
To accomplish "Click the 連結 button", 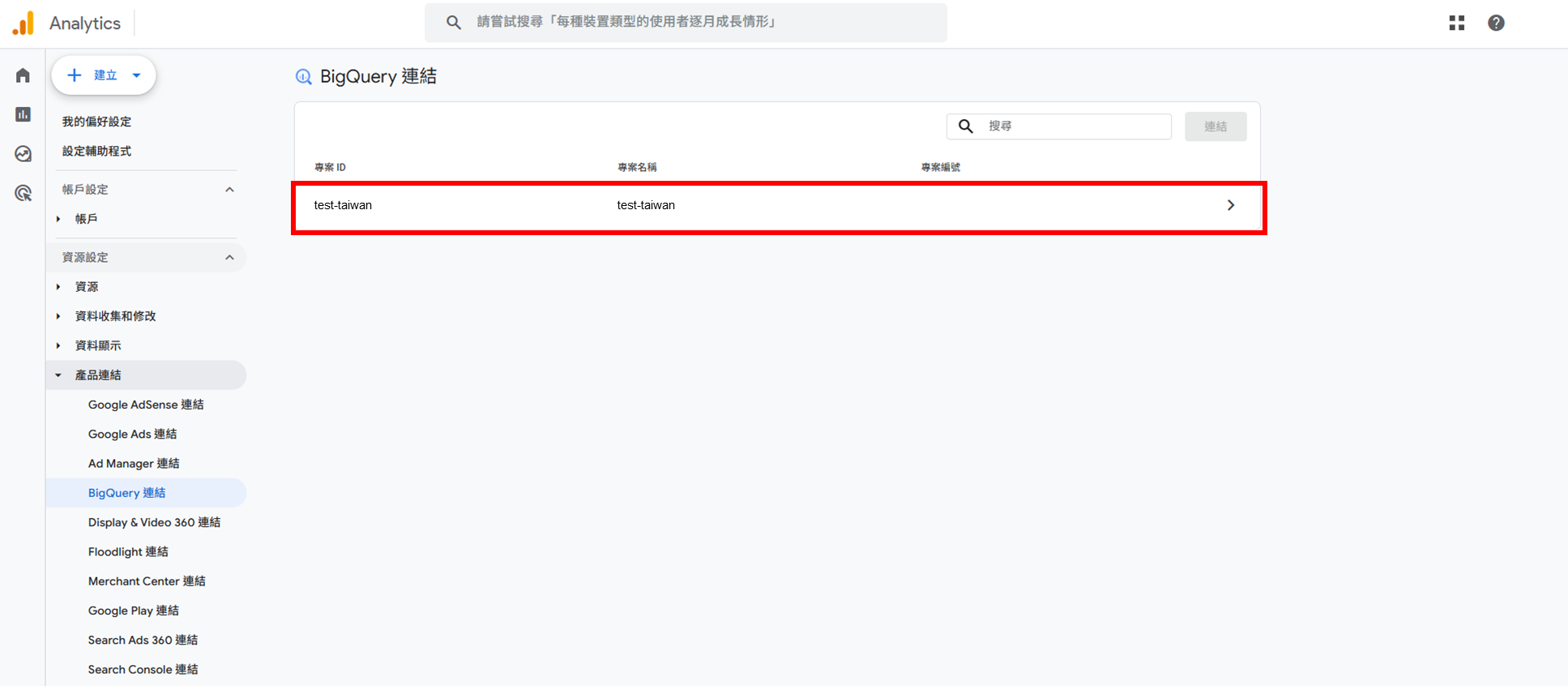I will [1215, 126].
